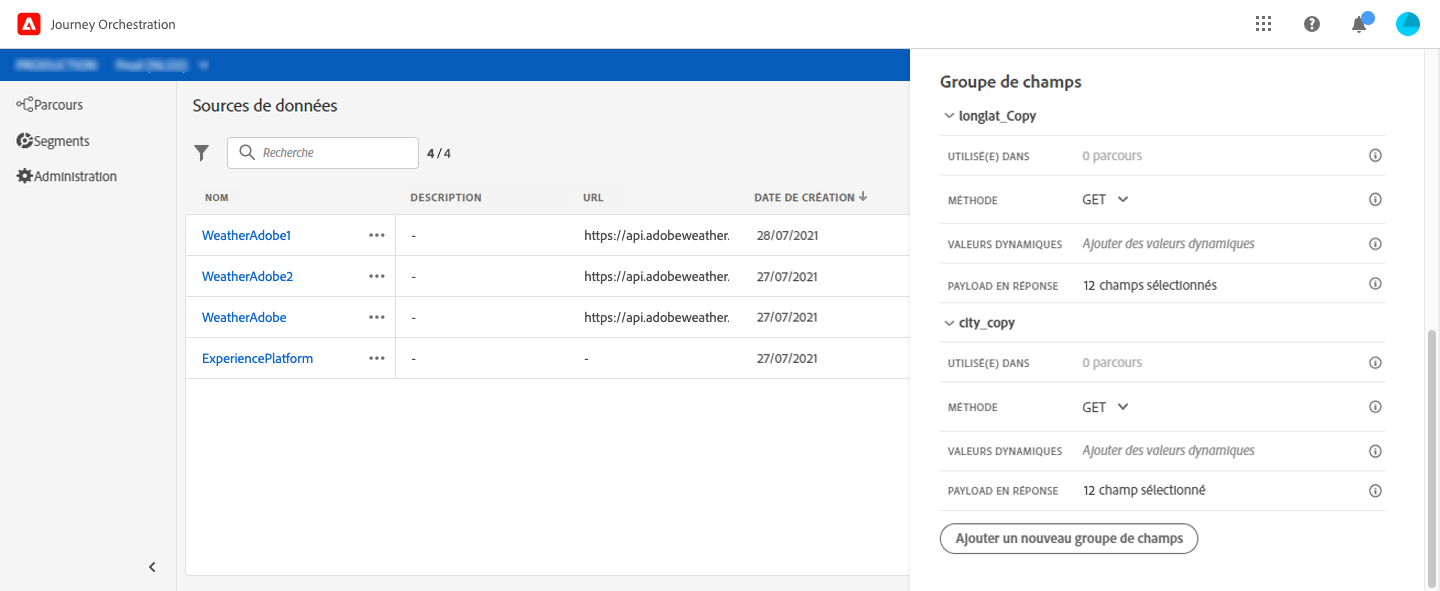Click the DESCRIPTION column header
1440x591 pixels.
(x=446, y=198)
